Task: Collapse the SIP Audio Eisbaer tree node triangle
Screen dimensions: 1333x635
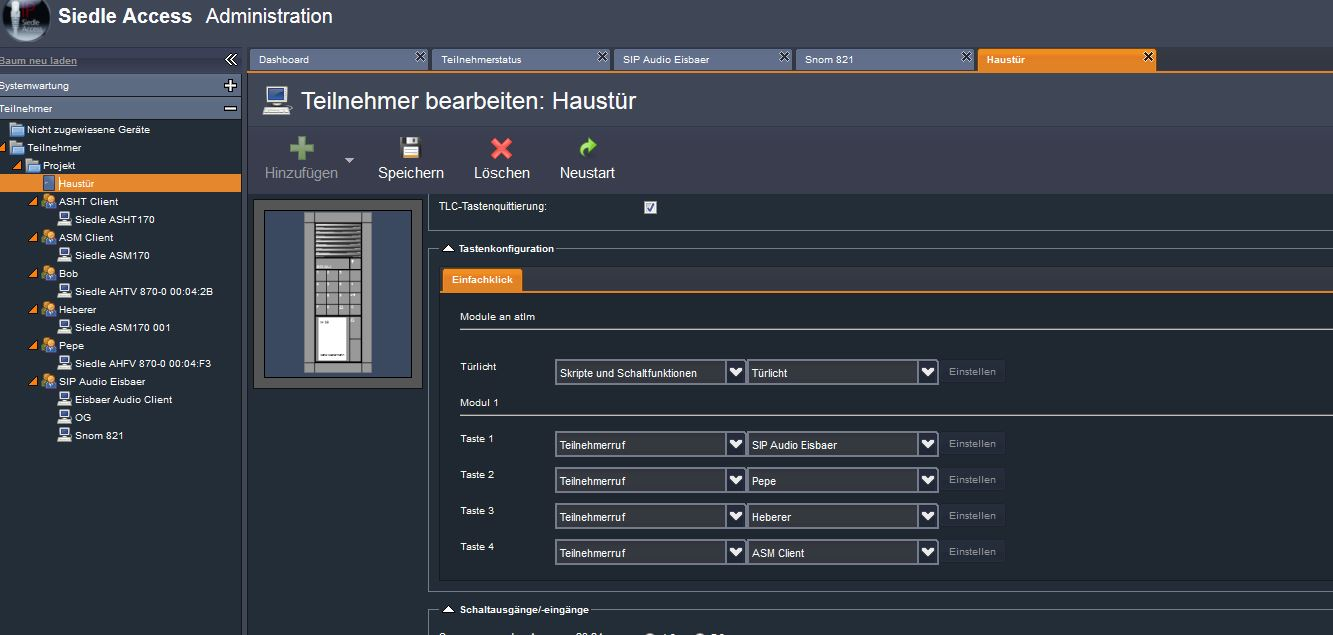Action: (33, 382)
